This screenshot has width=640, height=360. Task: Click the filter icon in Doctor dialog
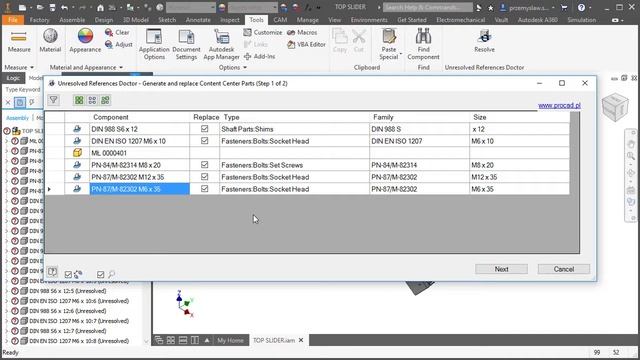tap(53, 100)
